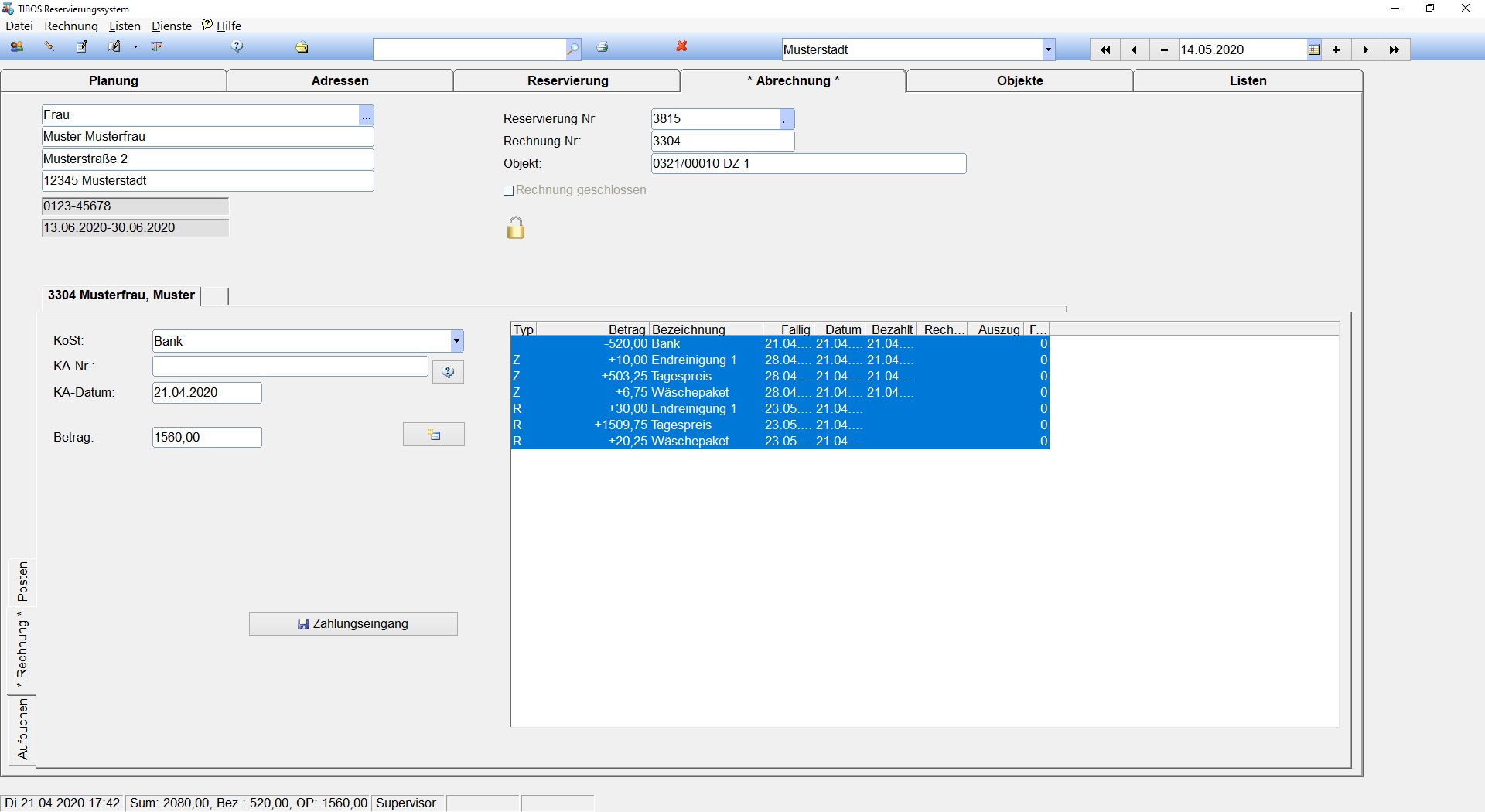
Task: Click the date field showing 14.05.2020
Action: 1243,49
